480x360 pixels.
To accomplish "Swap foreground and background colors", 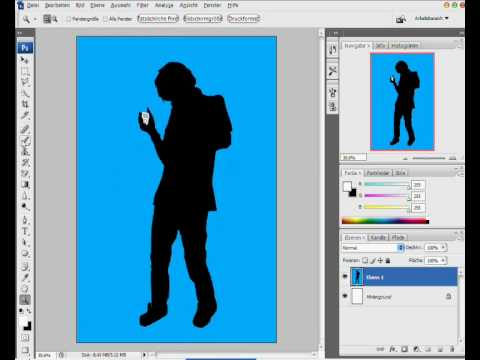I will coord(29,311).
